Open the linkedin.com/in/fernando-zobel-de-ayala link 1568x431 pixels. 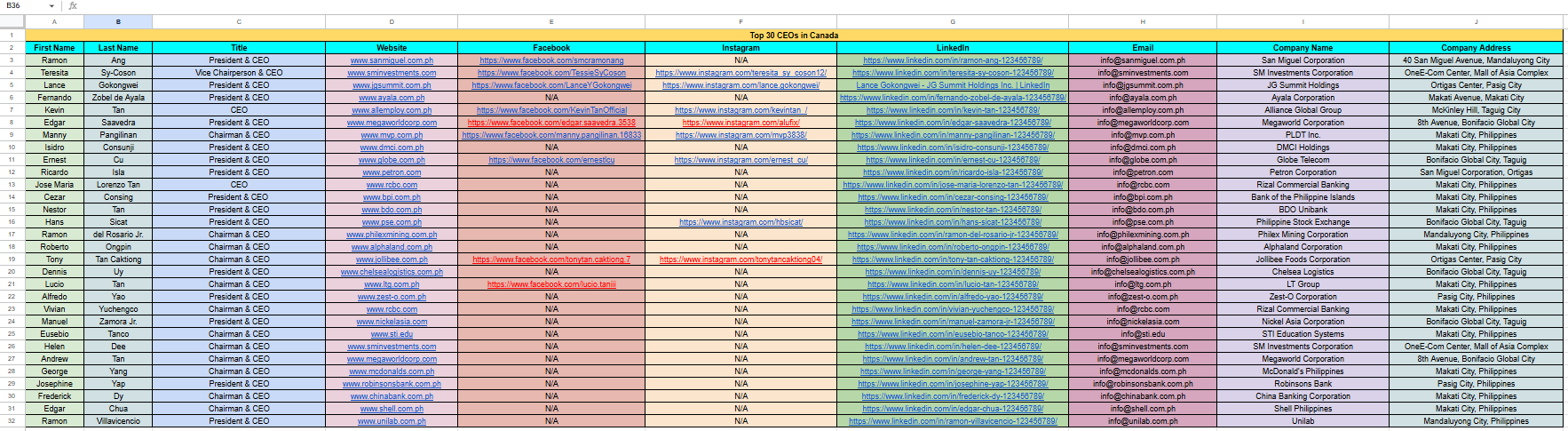click(953, 98)
